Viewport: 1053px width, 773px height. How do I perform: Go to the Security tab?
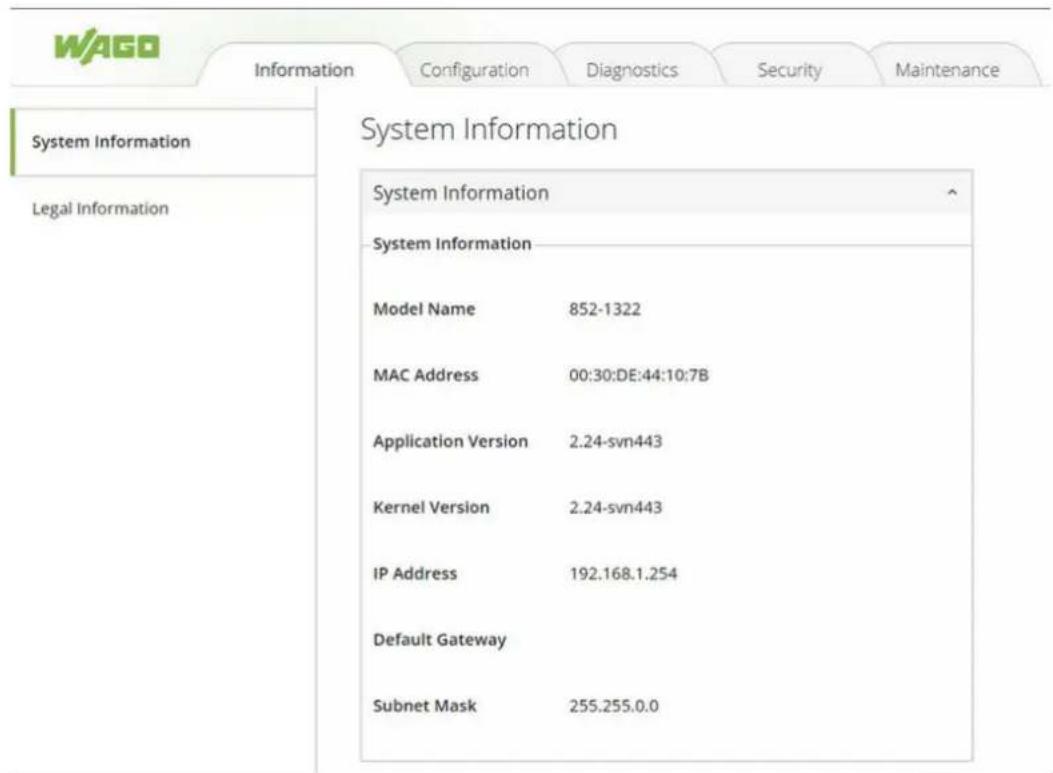click(x=789, y=70)
